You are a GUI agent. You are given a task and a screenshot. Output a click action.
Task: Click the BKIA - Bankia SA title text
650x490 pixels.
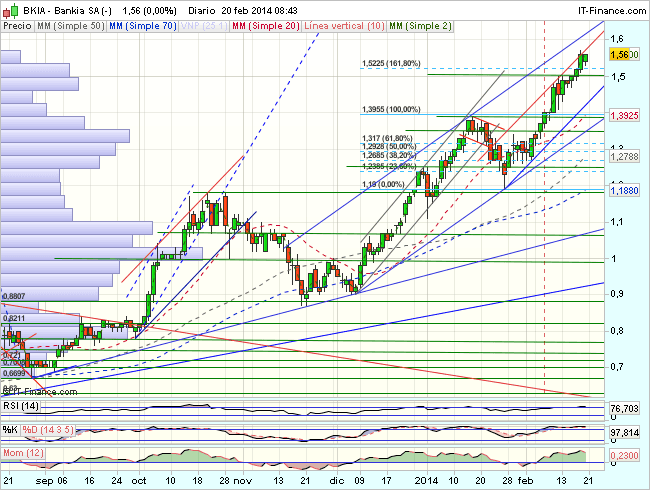(x=67, y=10)
